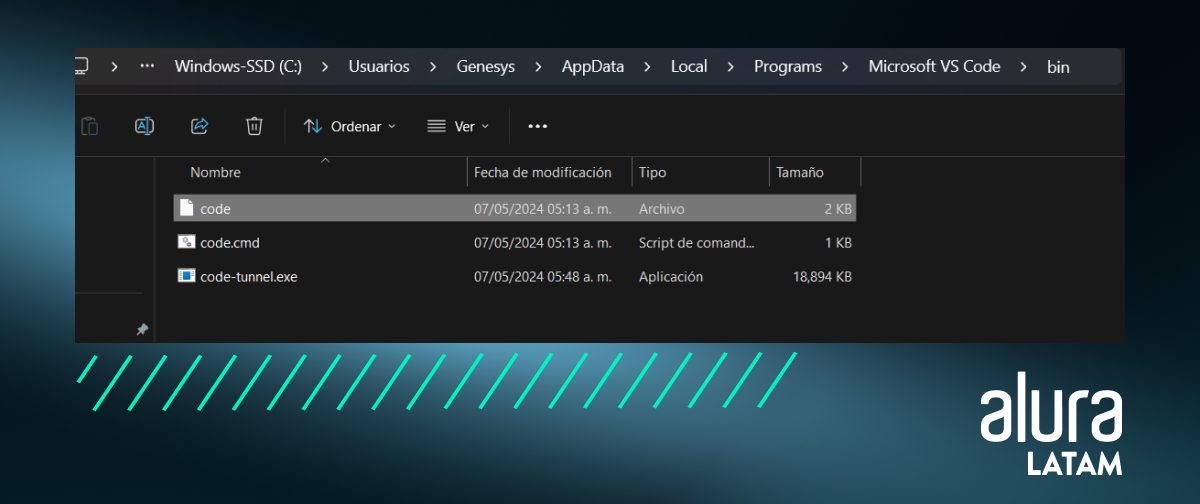This screenshot has width=1200, height=504.
Task: Sort by Fecha de modificación column
Action: click(542, 172)
